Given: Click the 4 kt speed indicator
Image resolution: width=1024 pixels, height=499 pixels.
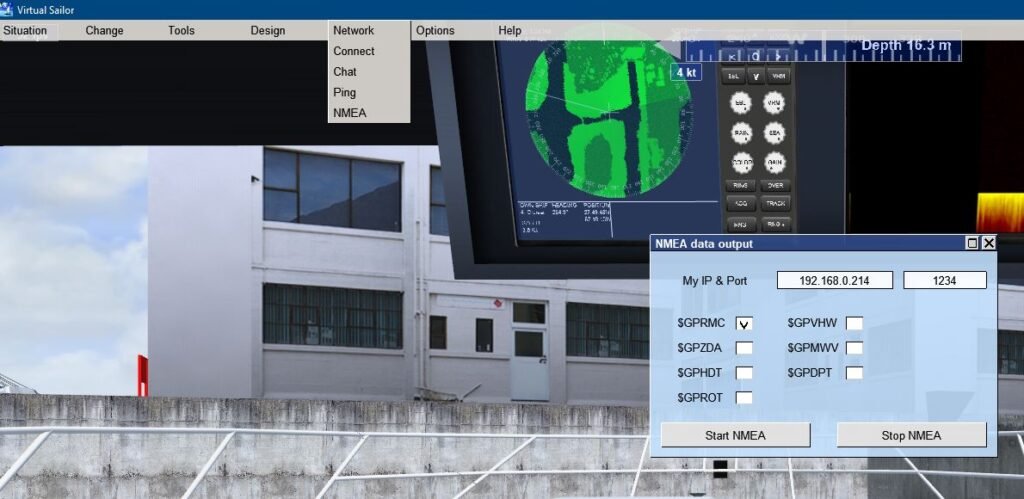Looking at the screenshot, I should pyautogui.click(x=686, y=72).
